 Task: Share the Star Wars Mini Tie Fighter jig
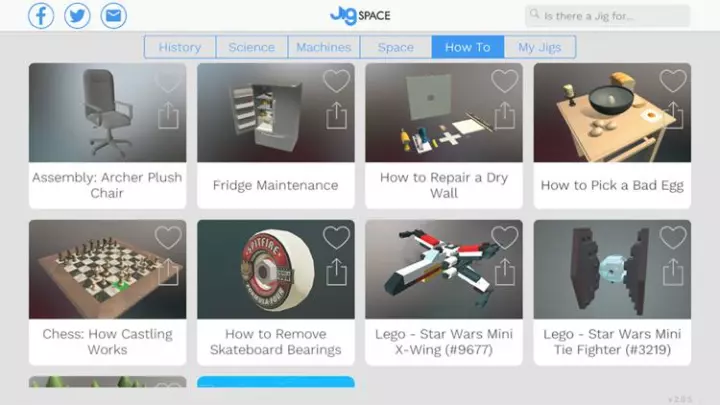[x=673, y=272]
